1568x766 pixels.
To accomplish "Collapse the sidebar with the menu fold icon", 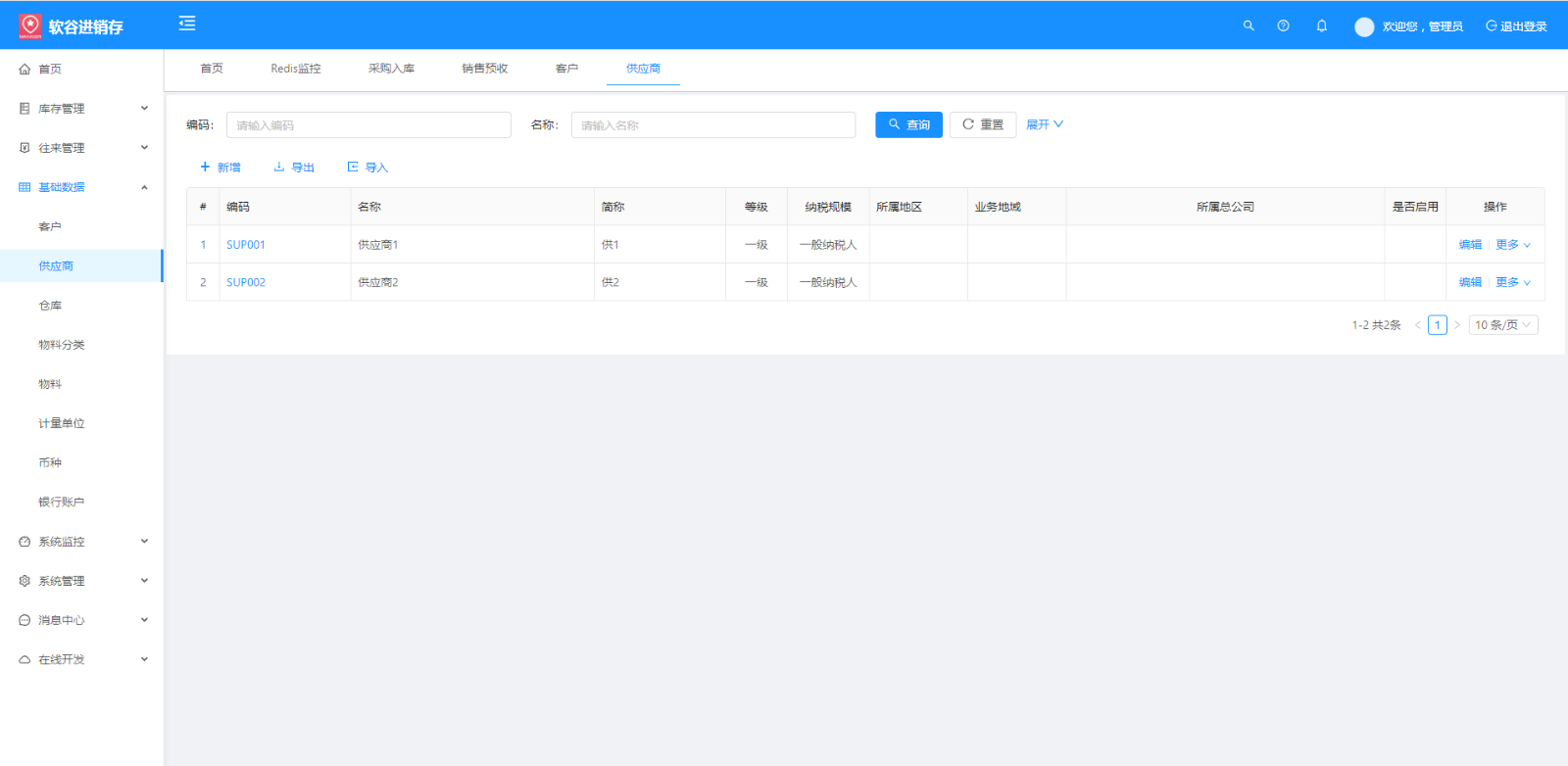I will point(187,24).
